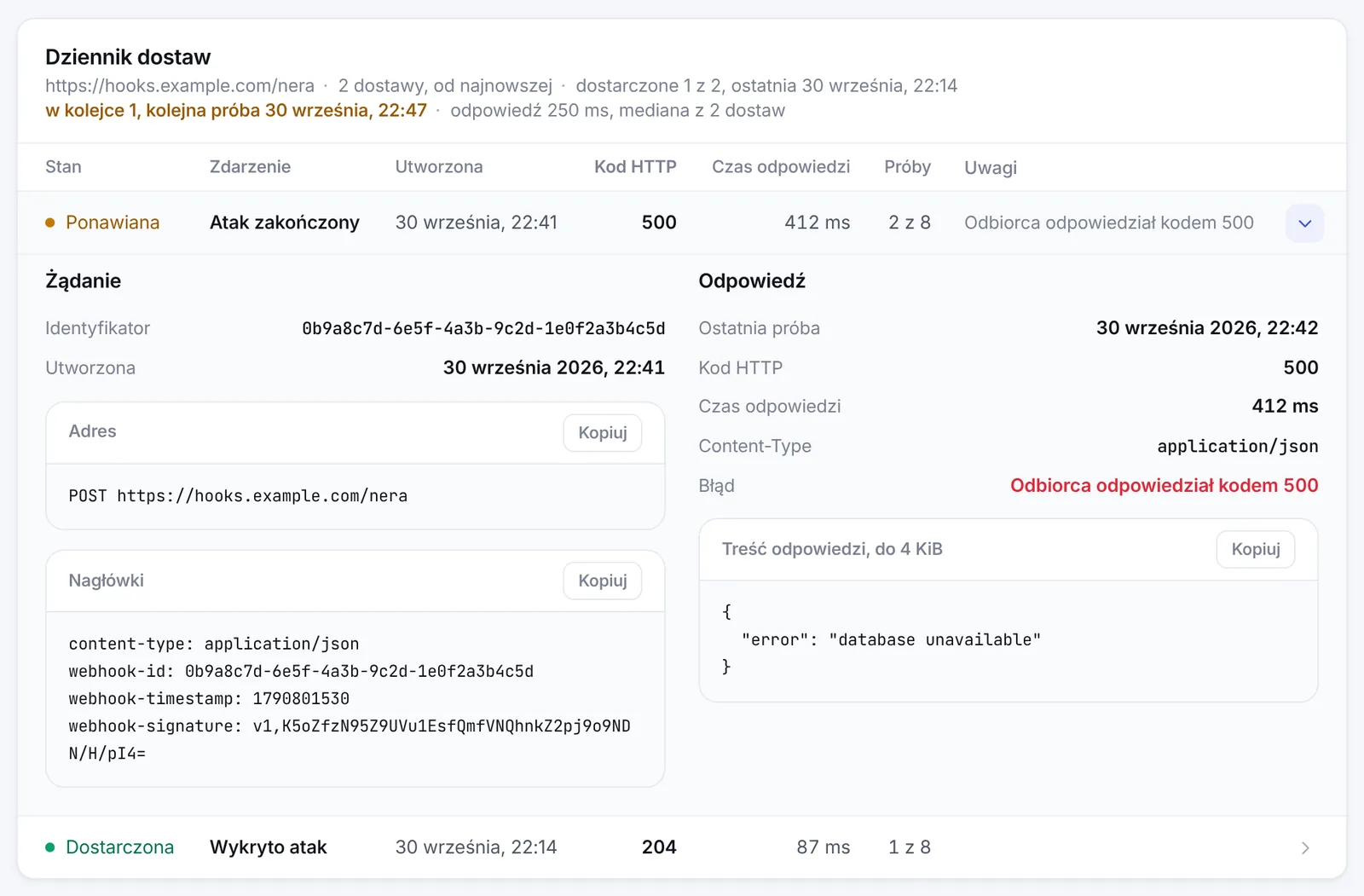Screen dimensions: 1364x896
Task: Click the 204 HTTP code cell
Action: point(659,847)
